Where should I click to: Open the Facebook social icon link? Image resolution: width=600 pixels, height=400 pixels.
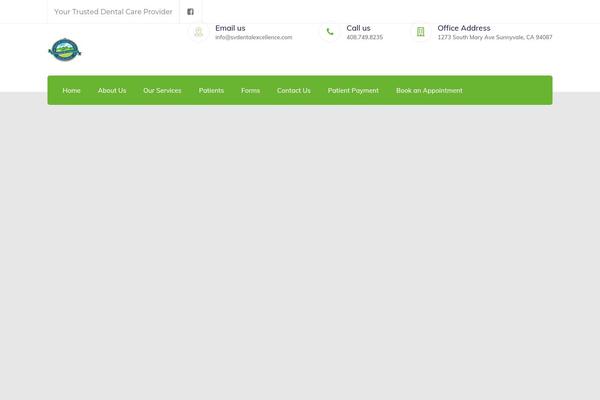[x=190, y=11]
